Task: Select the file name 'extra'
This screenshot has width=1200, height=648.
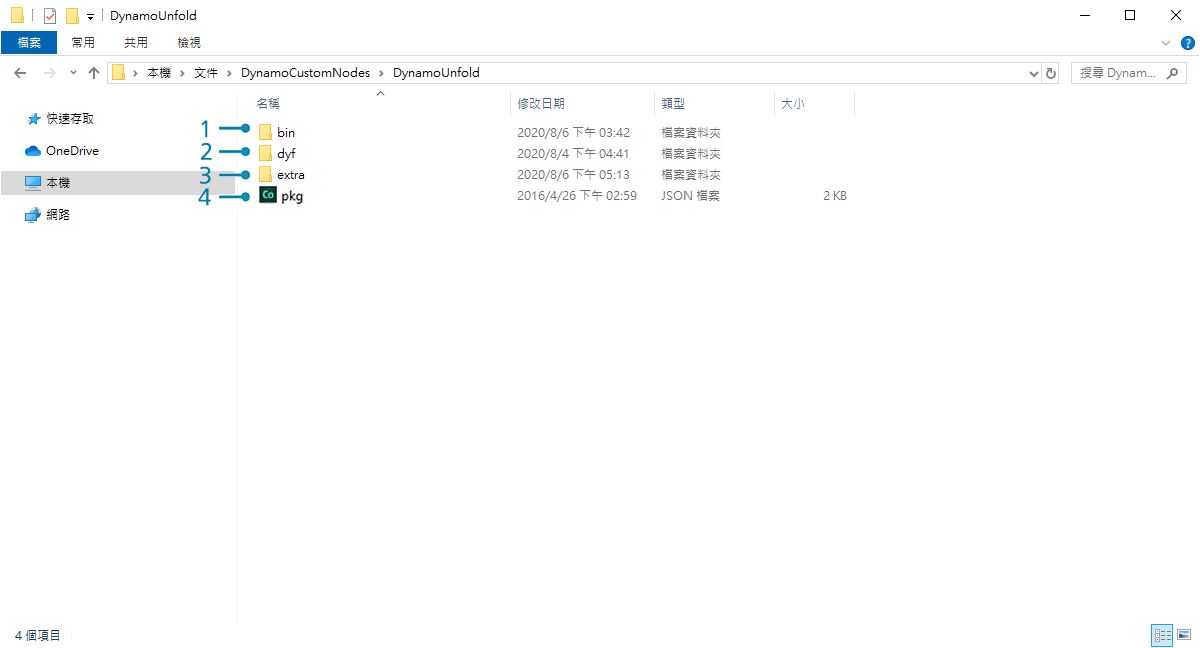Action: coord(291,175)
